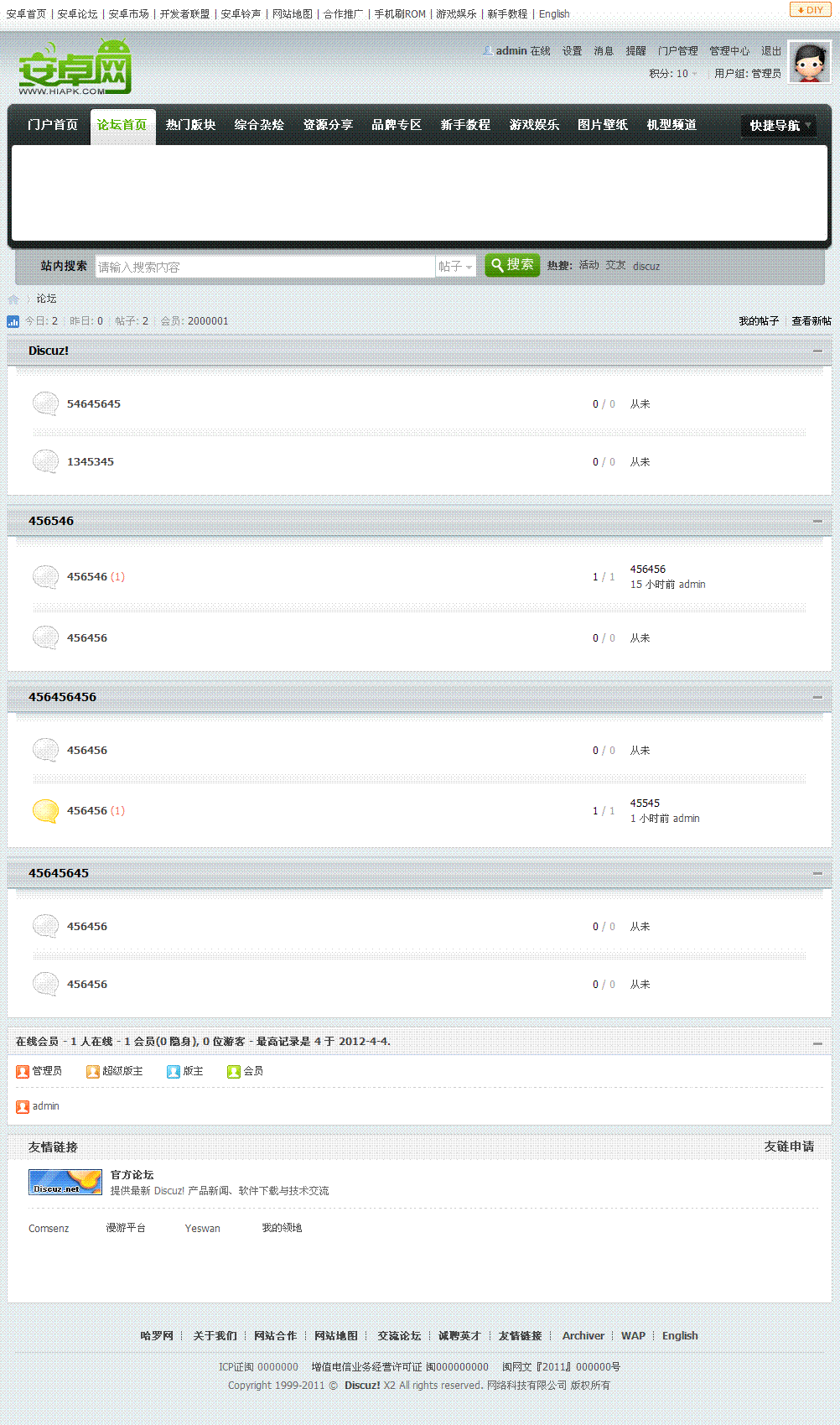Click the 安卓论坛 top link
Viewport: 840px width, 1425px height.
(77, 14)
